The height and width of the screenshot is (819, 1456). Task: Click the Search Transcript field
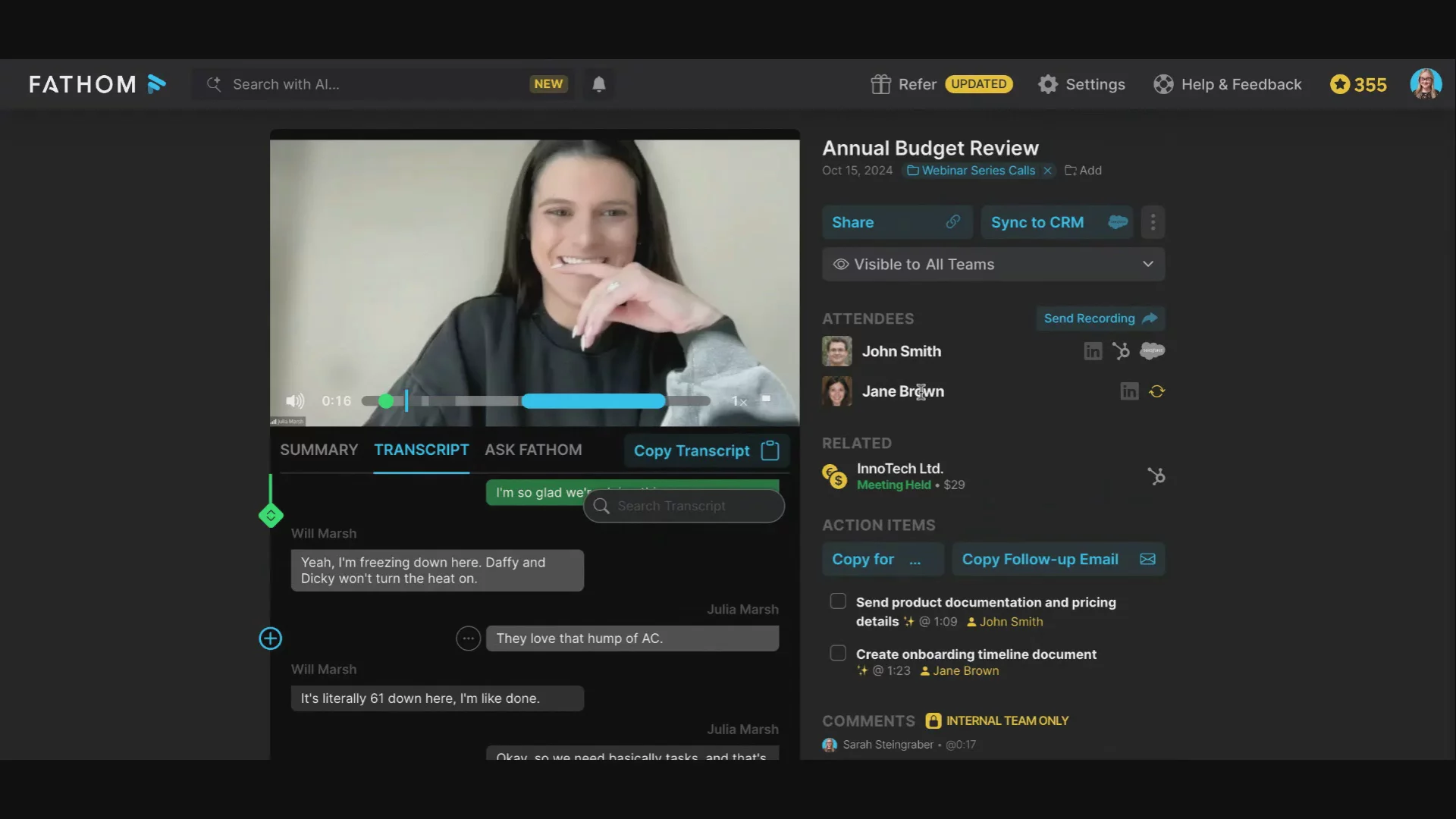[684, 506]
